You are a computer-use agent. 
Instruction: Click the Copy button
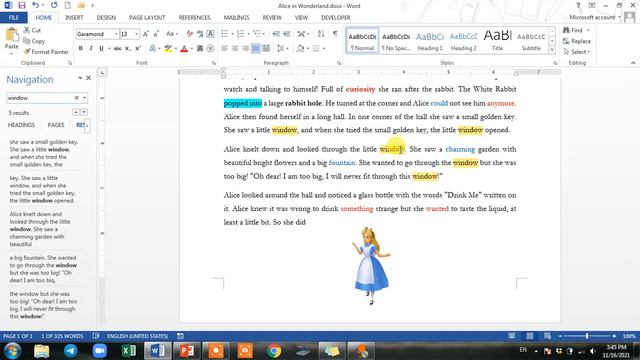[x=34, y=41]
